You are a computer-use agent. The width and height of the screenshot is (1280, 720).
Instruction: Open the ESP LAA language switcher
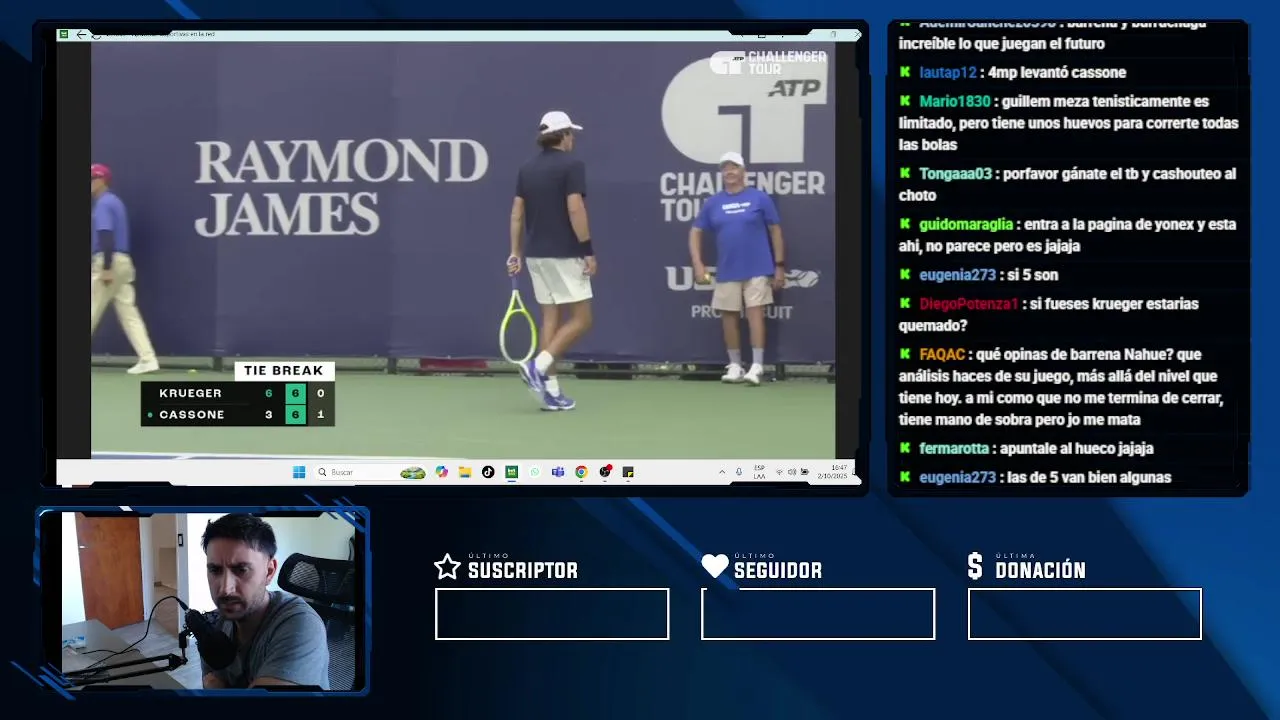pyautogui.click(x=760, y=472)
